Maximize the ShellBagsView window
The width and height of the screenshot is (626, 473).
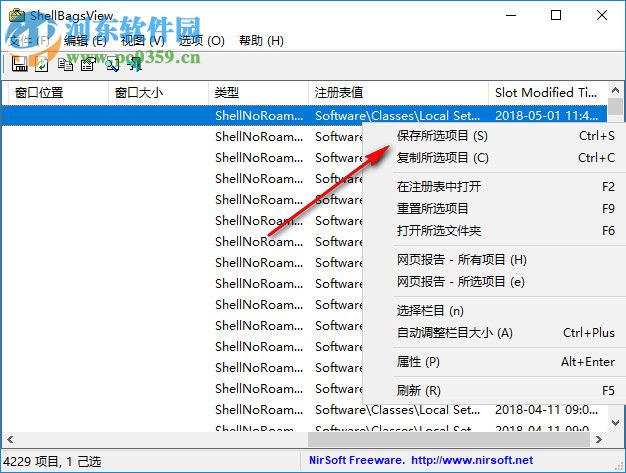point(556,16)
